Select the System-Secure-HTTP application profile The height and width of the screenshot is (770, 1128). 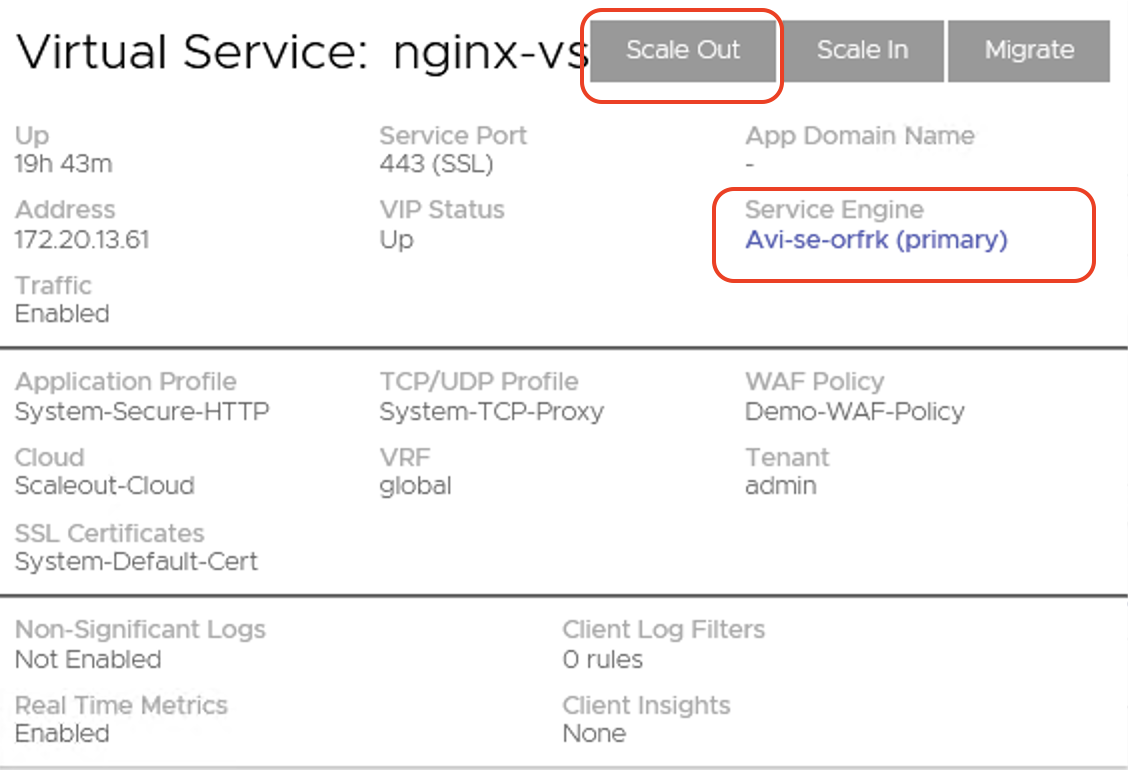(x=142, y=412)
